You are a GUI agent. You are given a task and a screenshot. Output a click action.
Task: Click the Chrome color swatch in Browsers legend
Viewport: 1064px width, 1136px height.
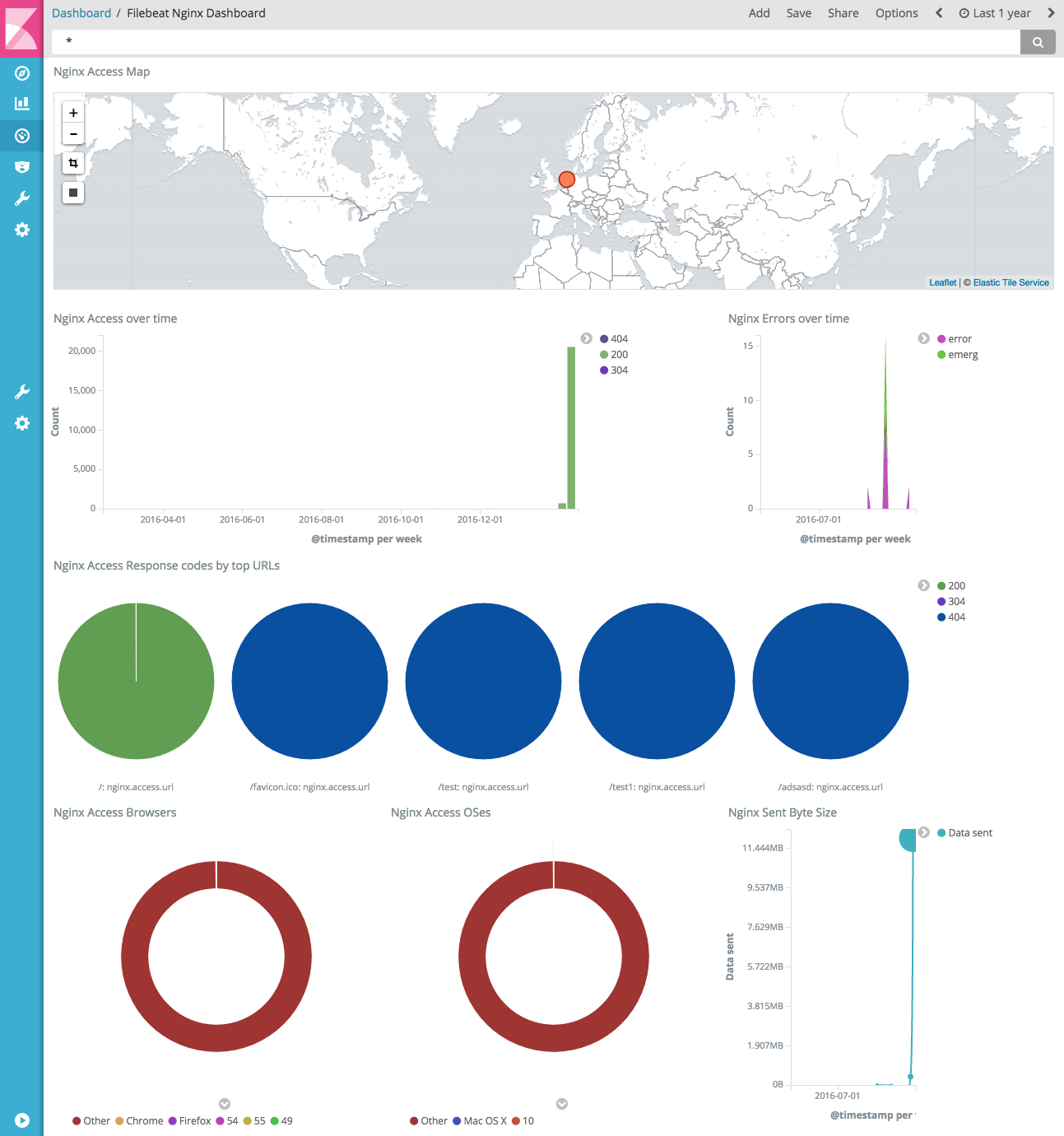coord(120,1120)
